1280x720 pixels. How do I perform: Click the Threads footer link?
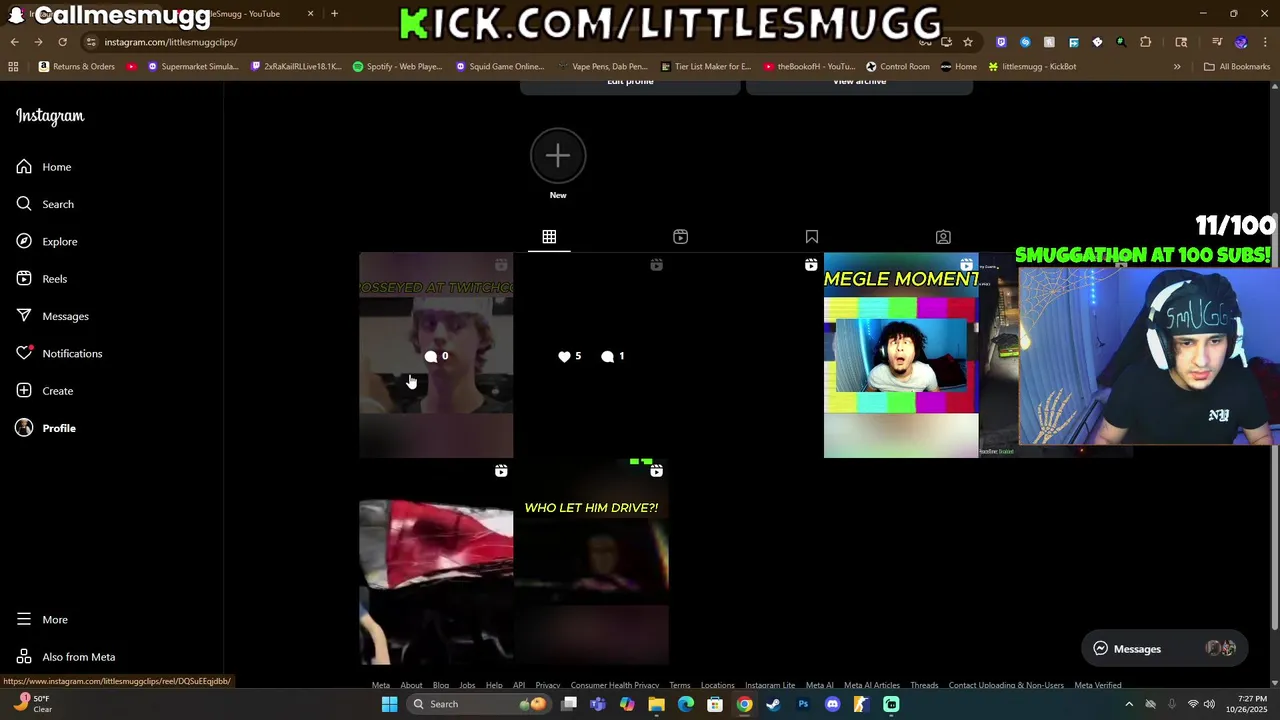[924, 686]
